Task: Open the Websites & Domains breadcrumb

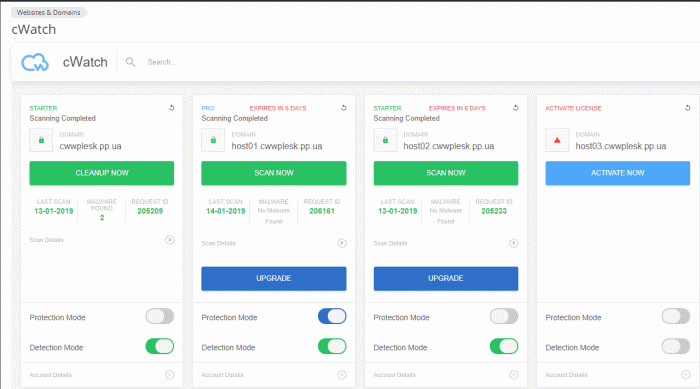Action: click(48, 13)
